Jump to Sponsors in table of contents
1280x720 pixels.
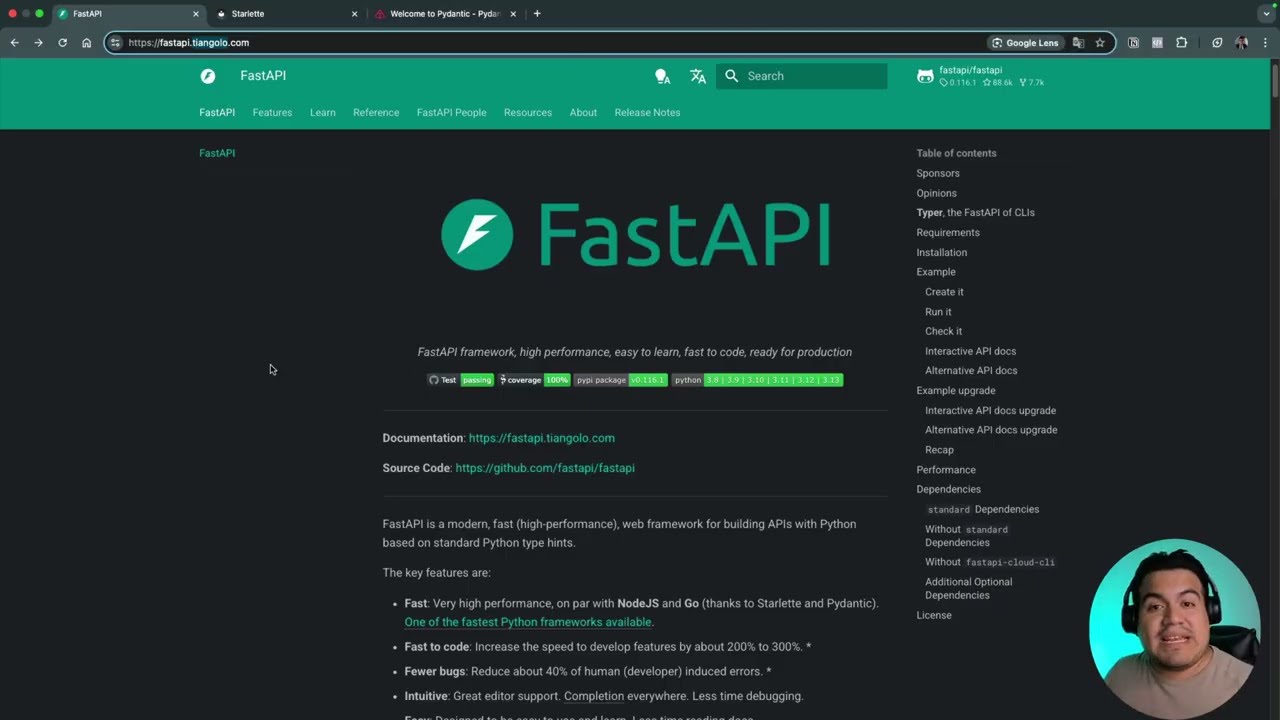click(938, 173)
